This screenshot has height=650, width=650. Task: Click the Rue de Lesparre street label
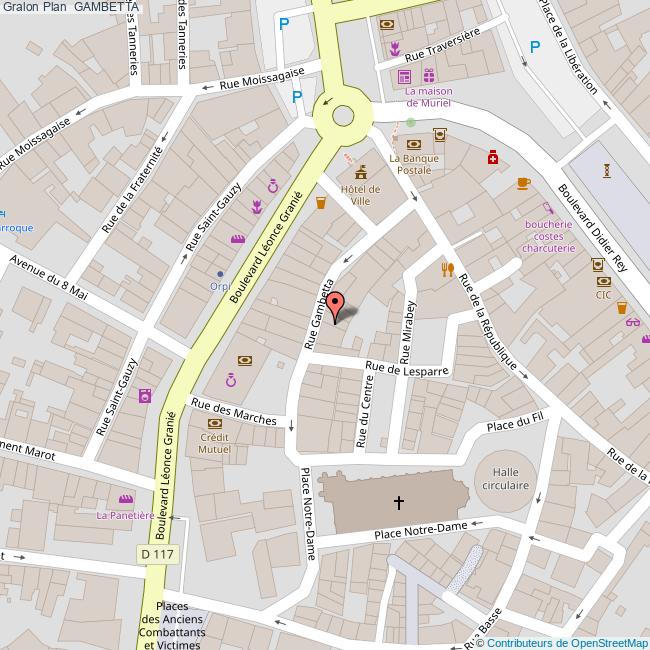[407, 369]
